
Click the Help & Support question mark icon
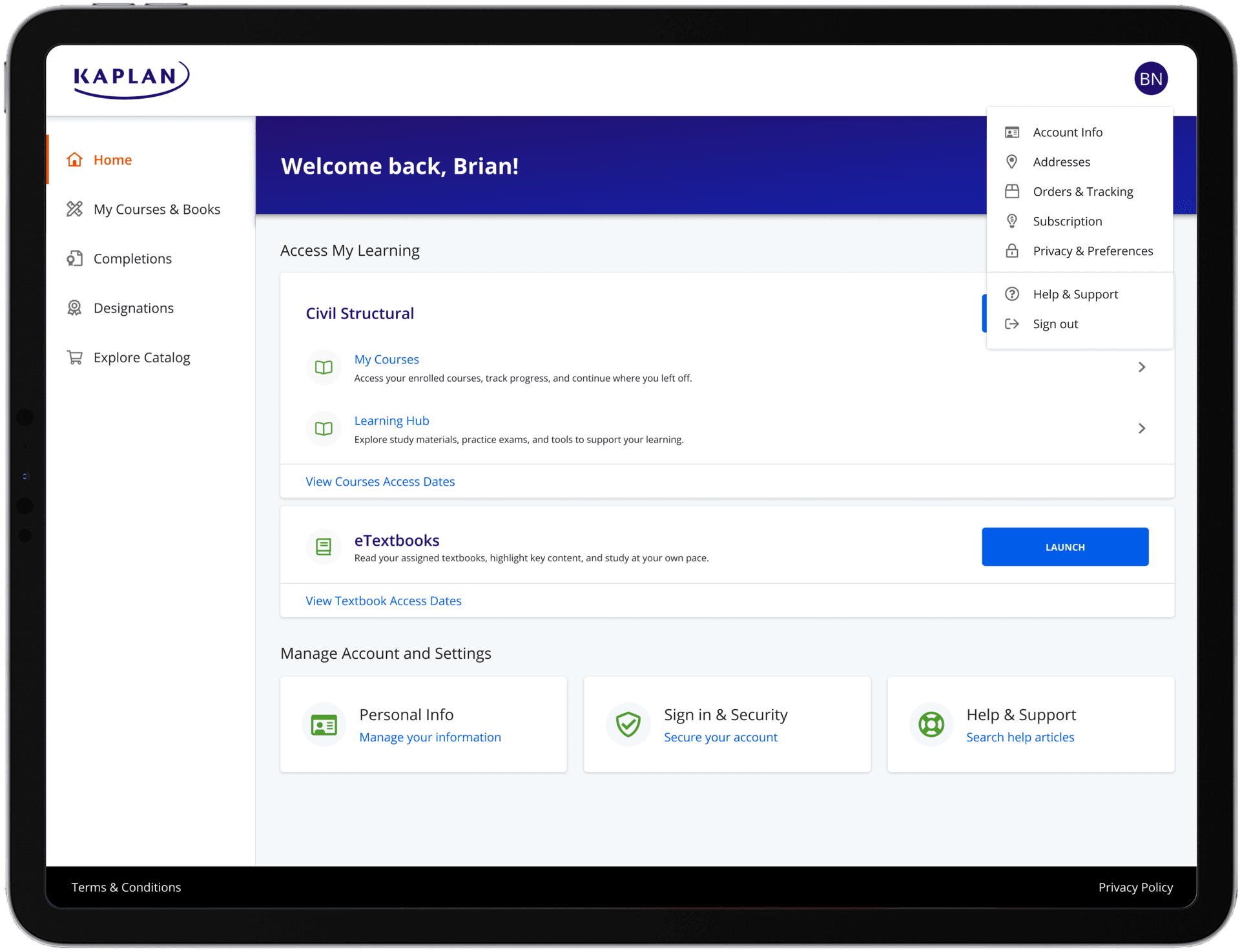[x=1012, y=294]
